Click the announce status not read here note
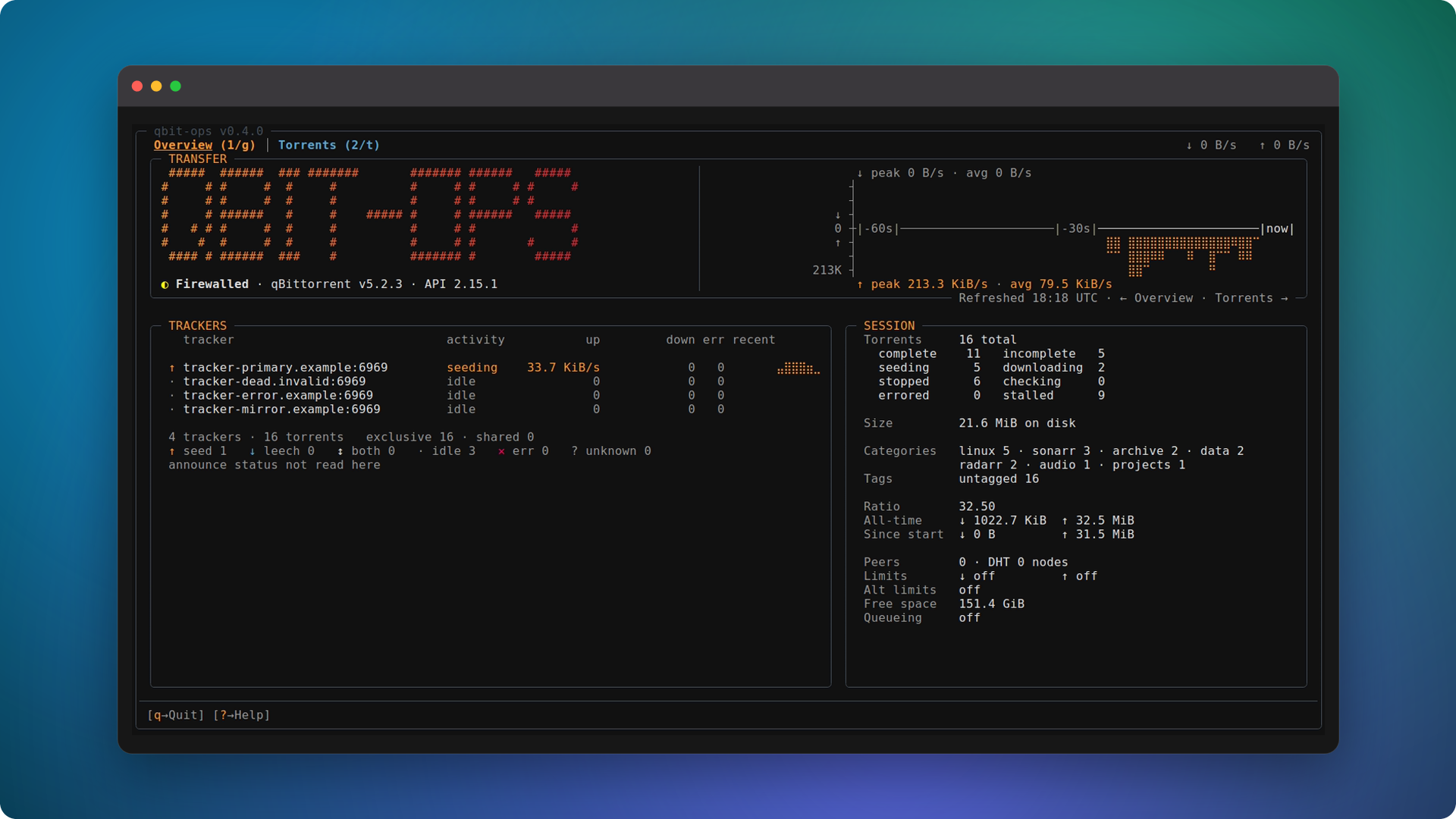 click(x=275, y=465)
